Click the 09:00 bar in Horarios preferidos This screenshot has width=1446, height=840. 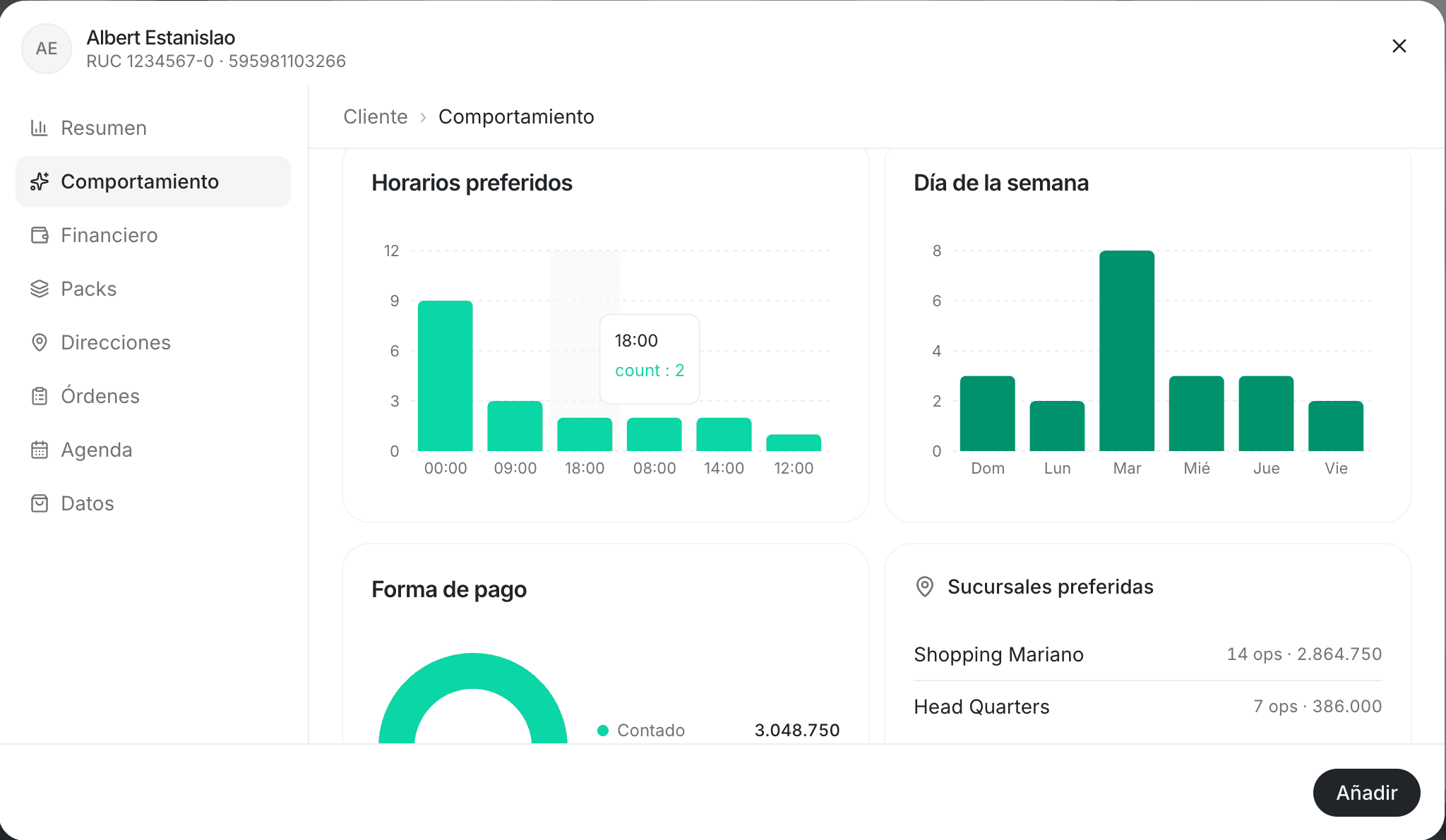tap(515, 426)
